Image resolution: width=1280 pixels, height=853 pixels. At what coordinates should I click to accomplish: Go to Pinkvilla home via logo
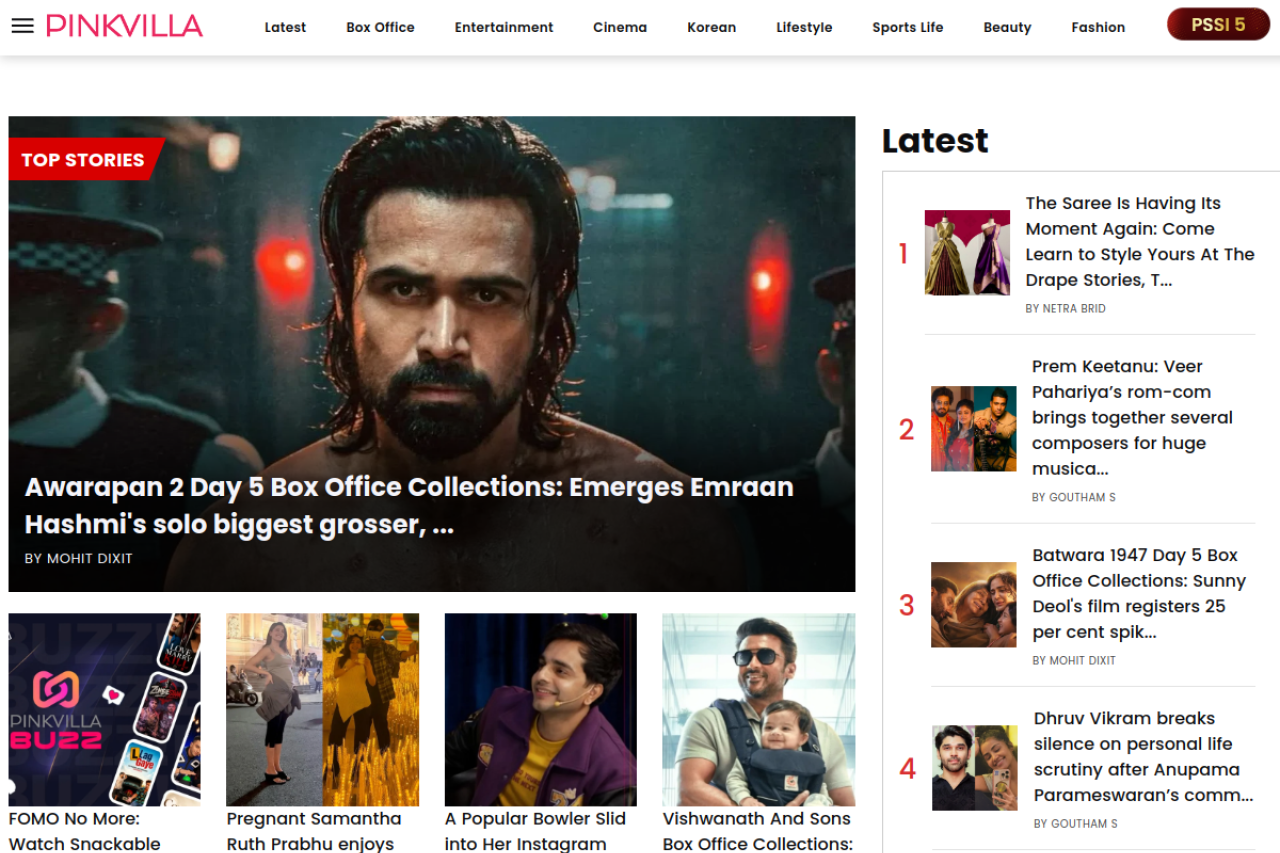pos(124,26)
